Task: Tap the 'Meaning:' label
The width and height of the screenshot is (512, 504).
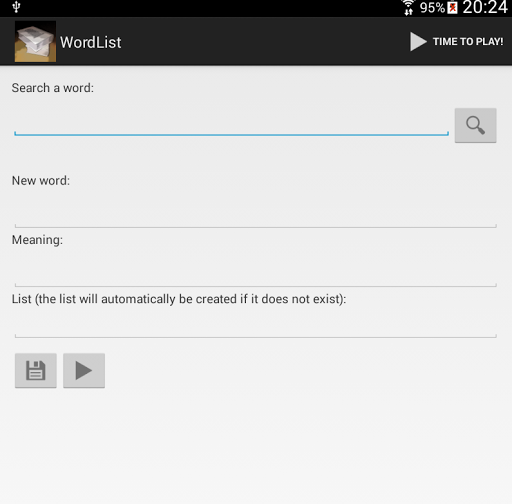Action: pos(37,240)
